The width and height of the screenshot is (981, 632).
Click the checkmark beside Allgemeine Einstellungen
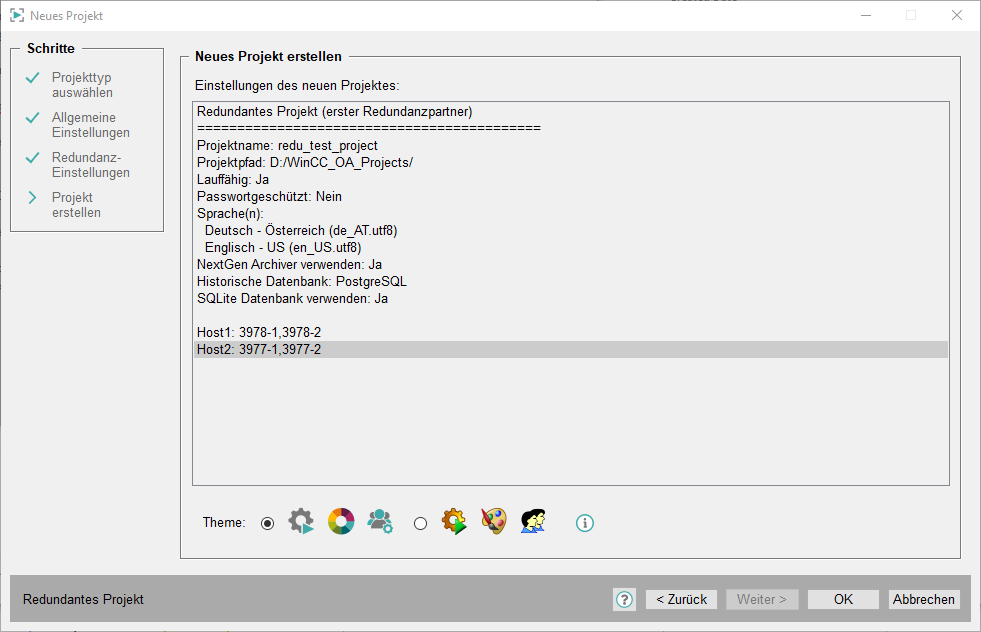(33, 118)
